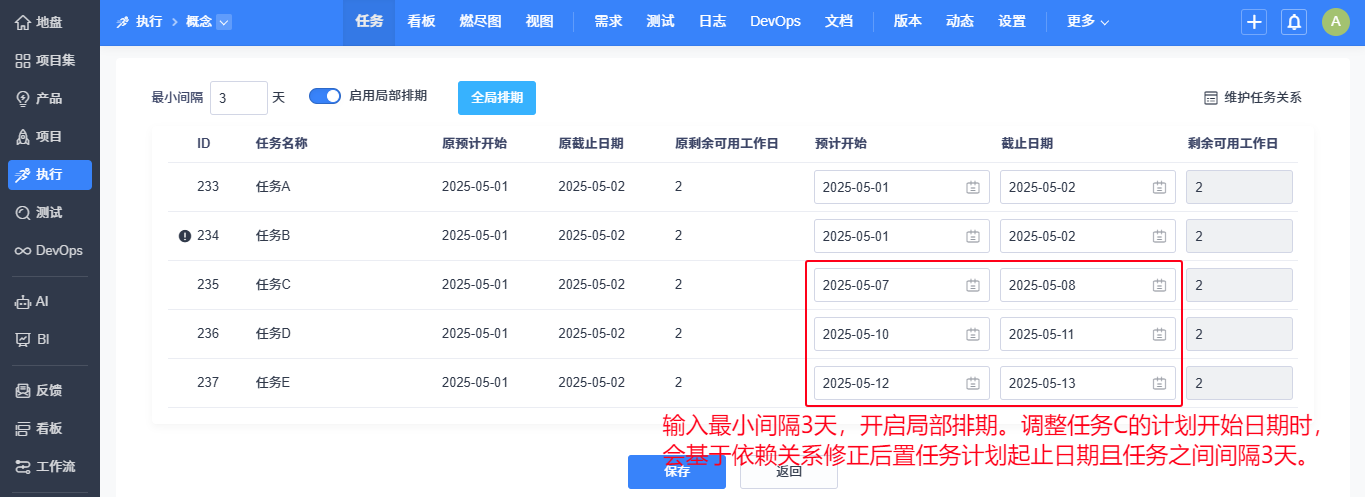
Task: Expand the 概念 execution dropdown
Action: pos(224,22)
